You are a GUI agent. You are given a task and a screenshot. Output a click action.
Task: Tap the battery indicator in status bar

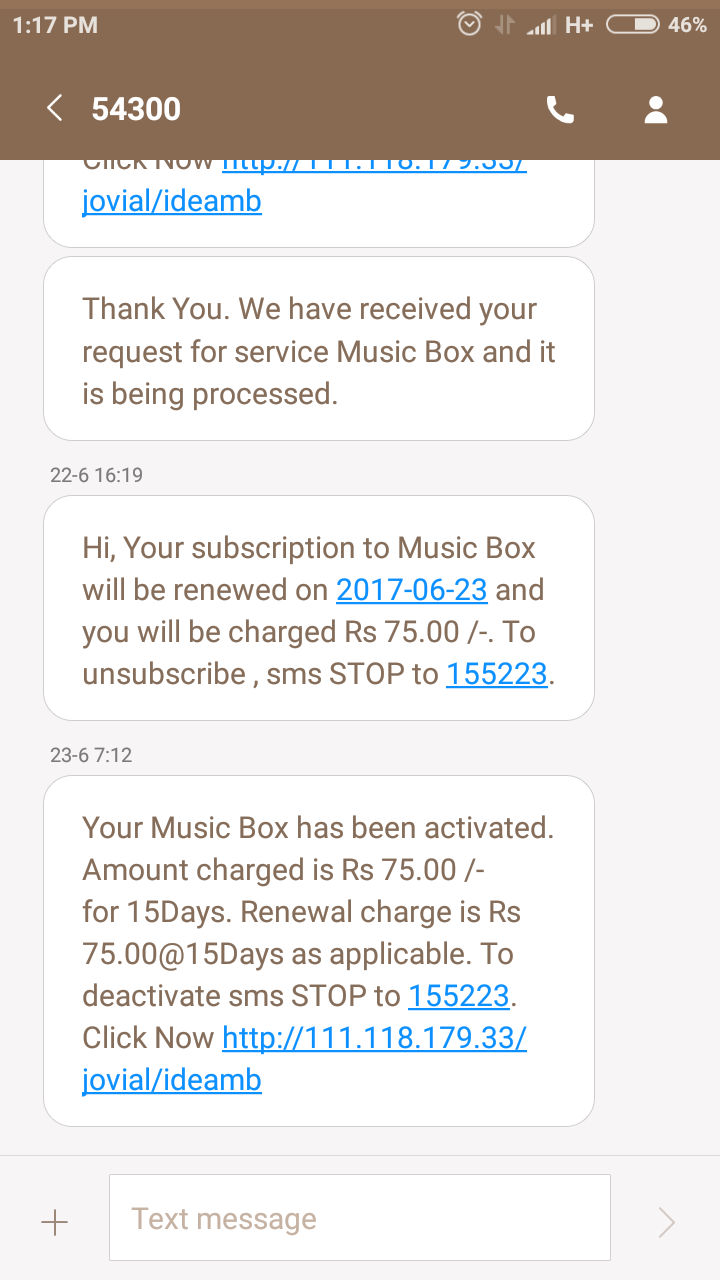coord(632,25)
